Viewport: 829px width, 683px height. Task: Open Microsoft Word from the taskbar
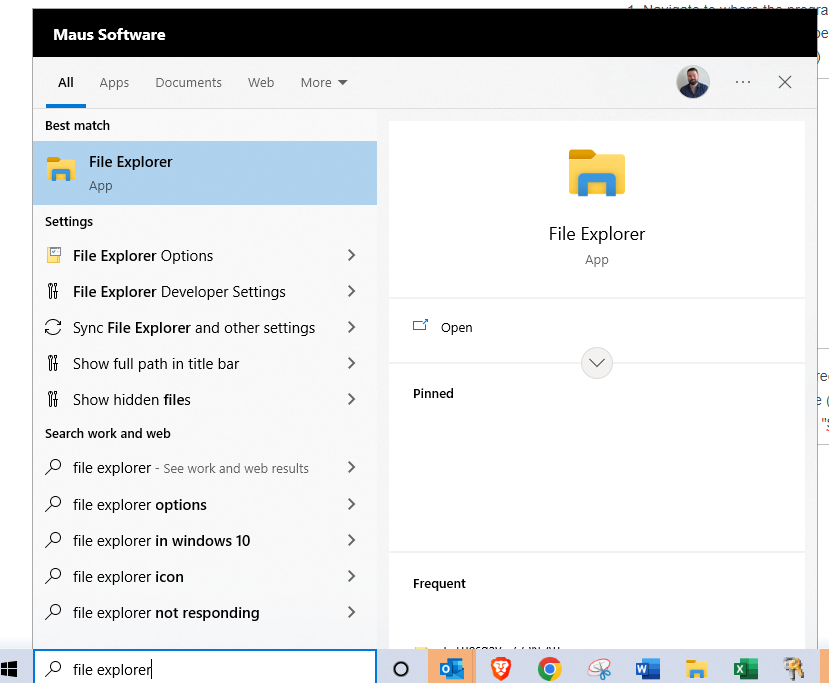648,669
